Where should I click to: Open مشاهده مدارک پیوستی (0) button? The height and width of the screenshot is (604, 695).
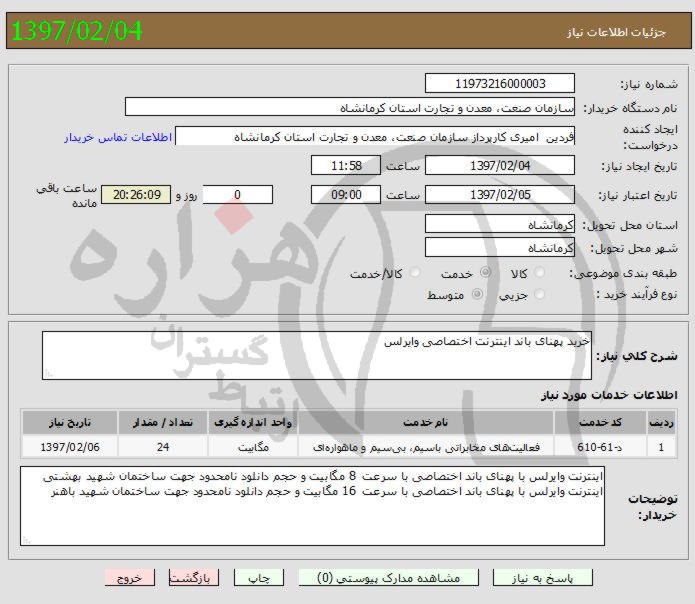click(389, 578)
